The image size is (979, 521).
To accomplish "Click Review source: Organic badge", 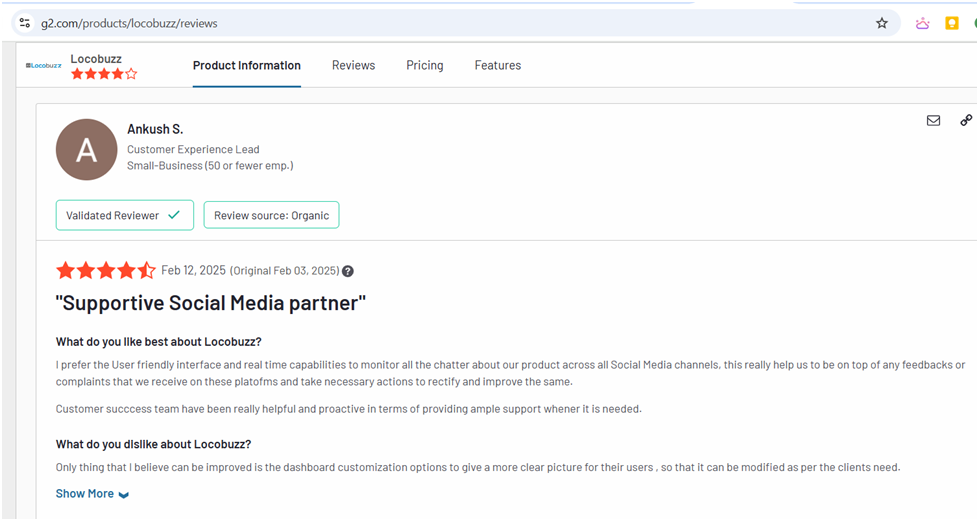I will (272, 215).
